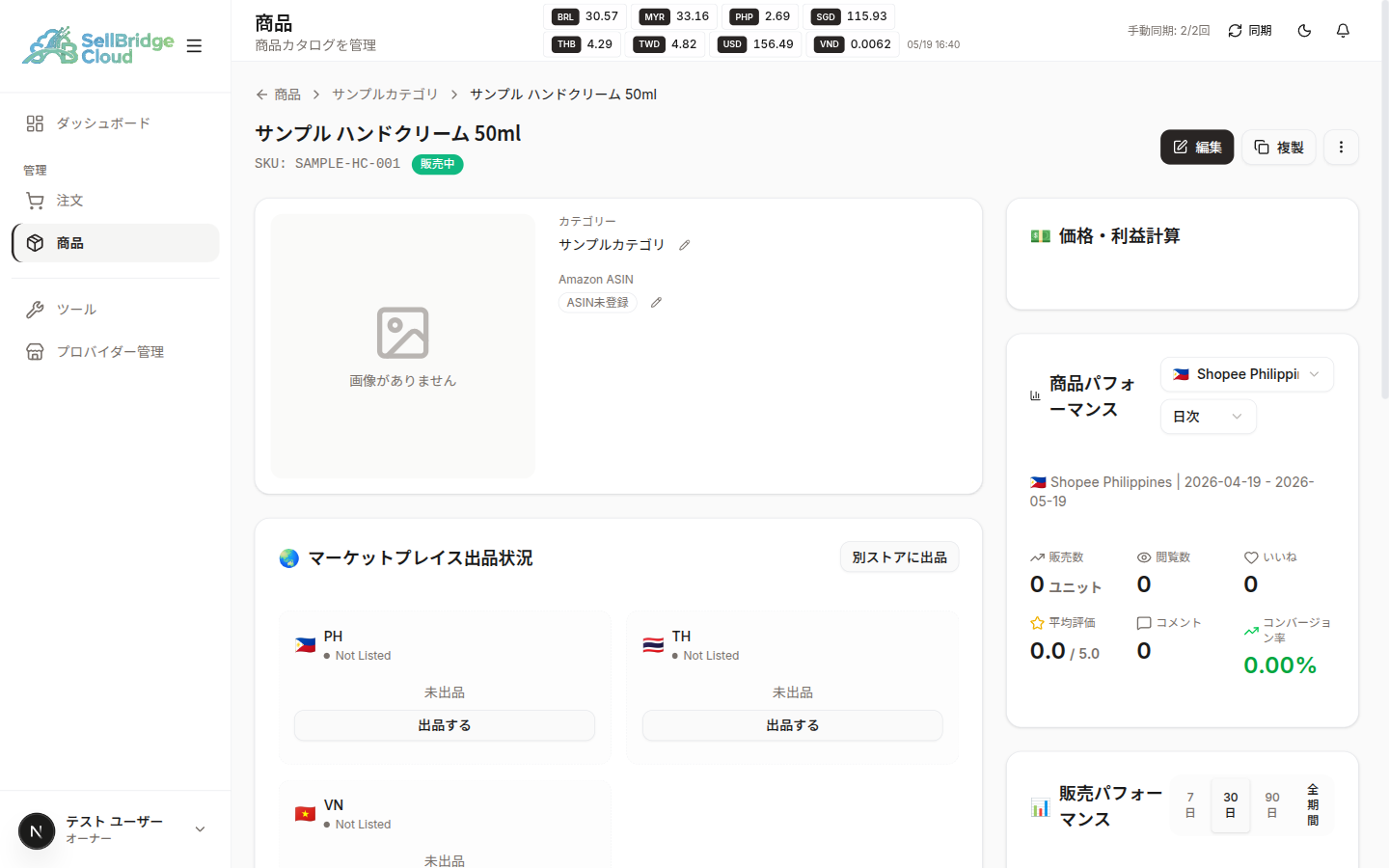The width and height of the screenshot is (1389, 868).
Task: Click the 販売中 status badge
Action: click(x=438, y=164)
